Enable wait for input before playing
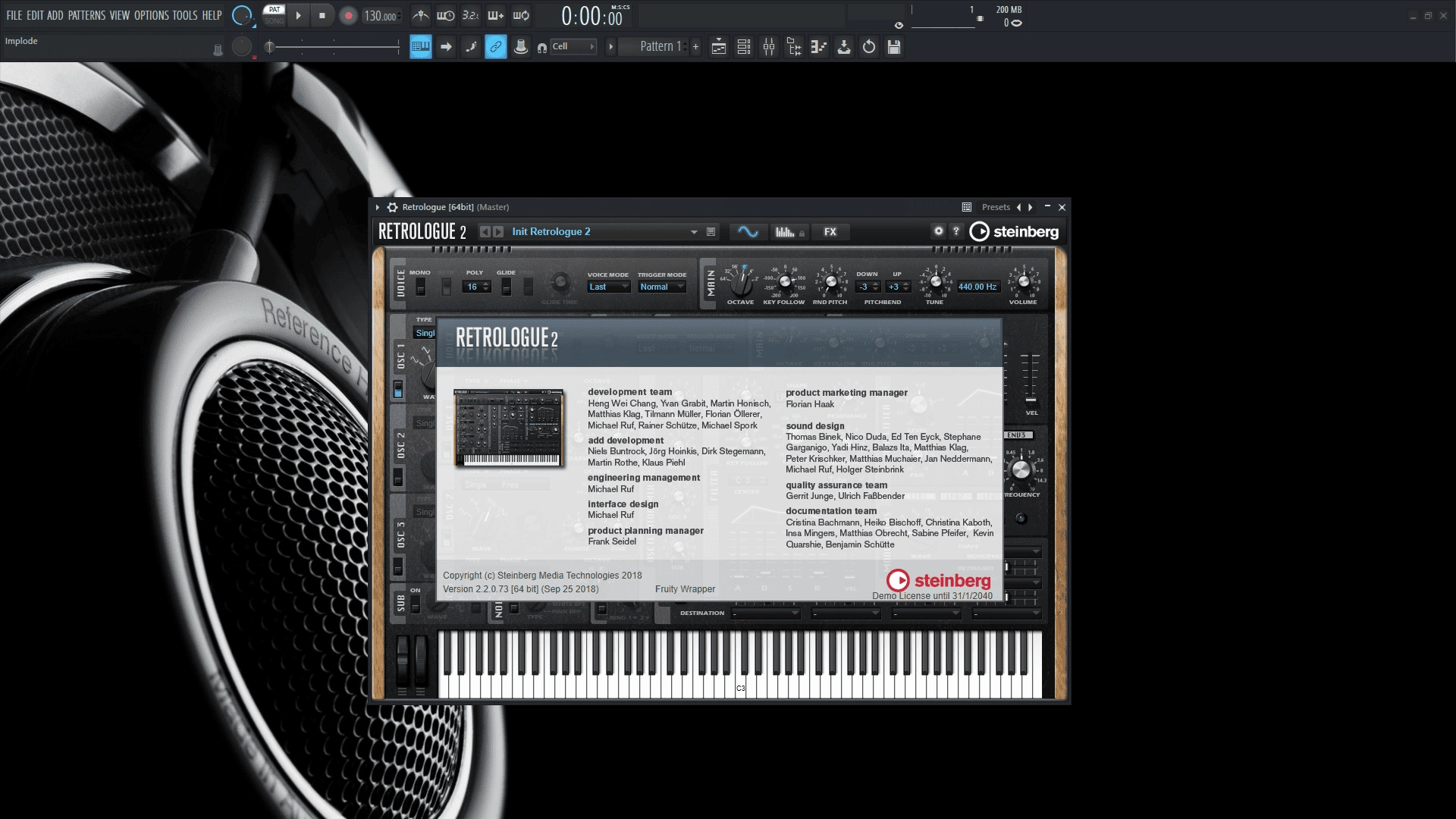This screenshot has width=1456, height=819. [x=446, y=15]
